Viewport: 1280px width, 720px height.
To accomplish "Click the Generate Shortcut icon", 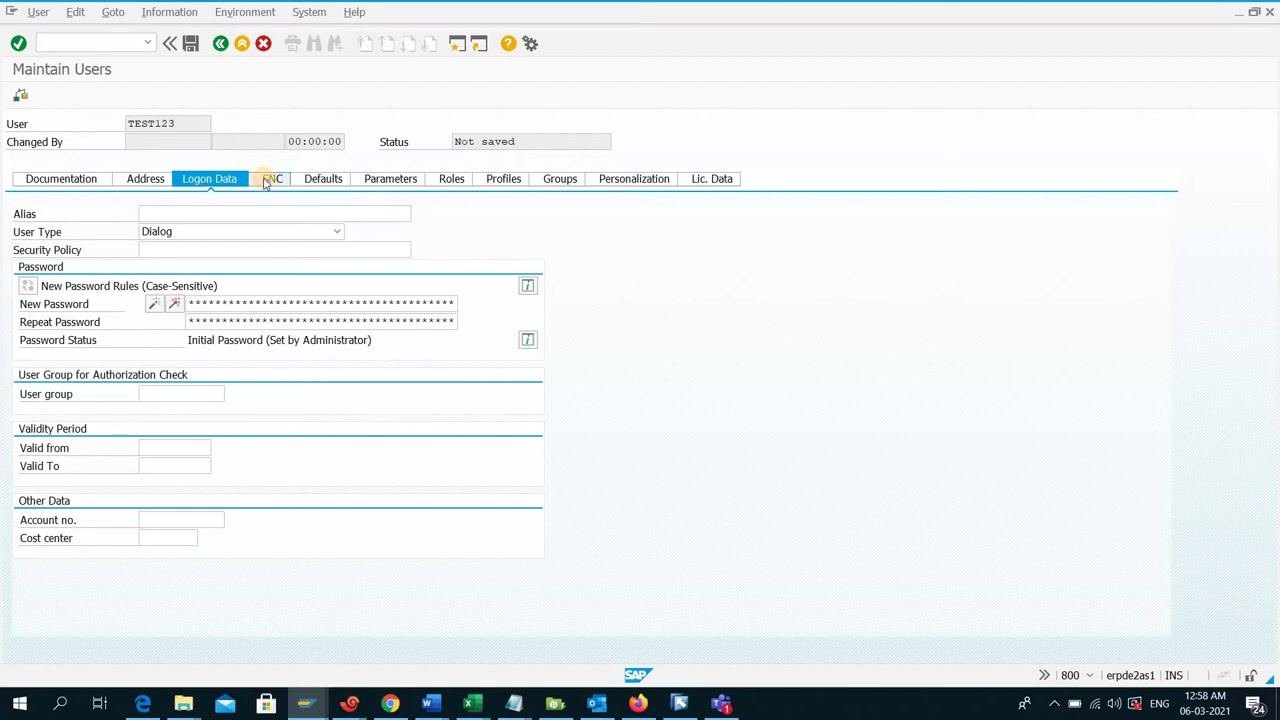I will click(x=479, y=43).
